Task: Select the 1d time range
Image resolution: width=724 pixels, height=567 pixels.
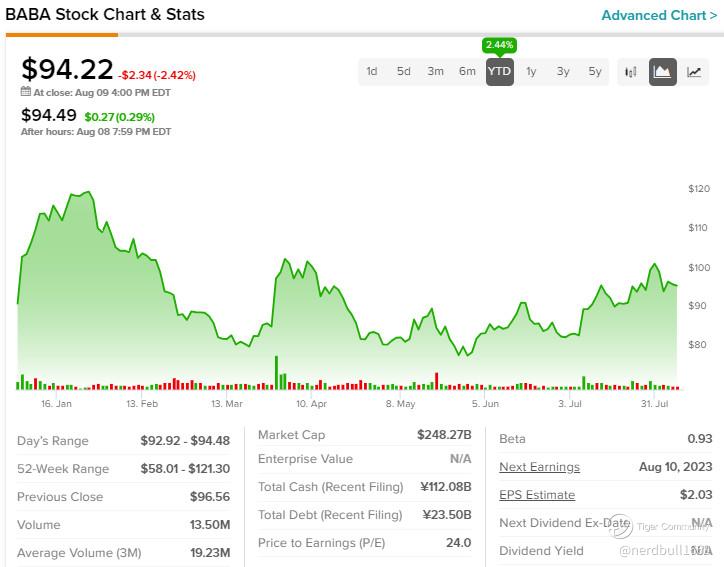Action: pos(372,72)
